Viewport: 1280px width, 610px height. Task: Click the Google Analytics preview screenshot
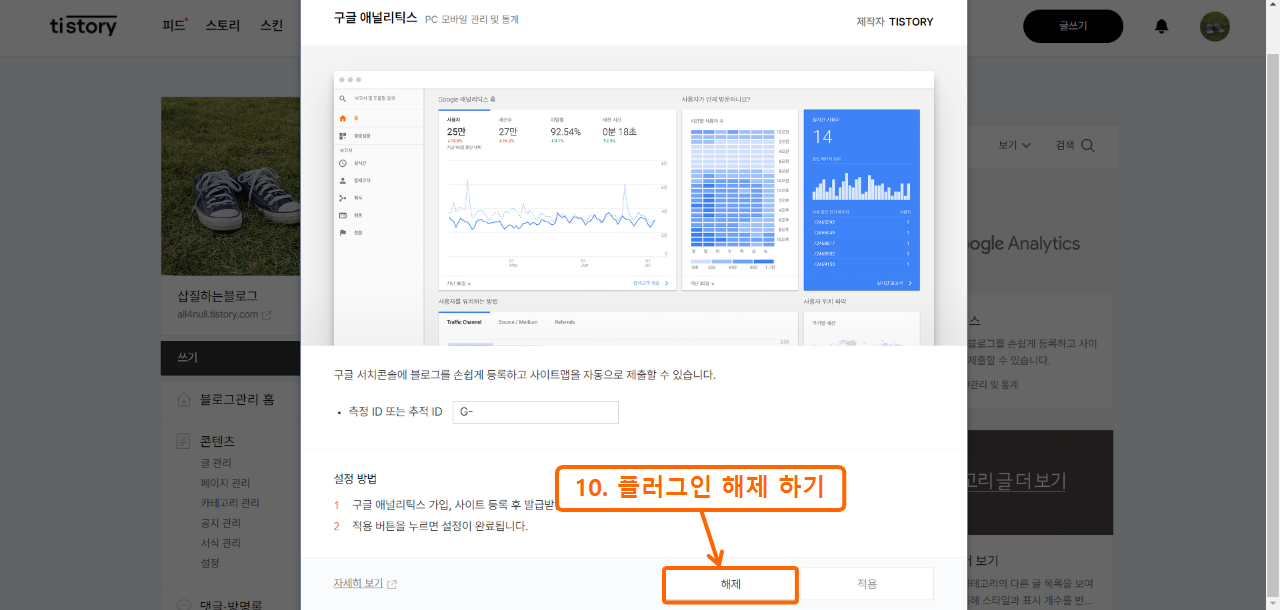point(633,208)
